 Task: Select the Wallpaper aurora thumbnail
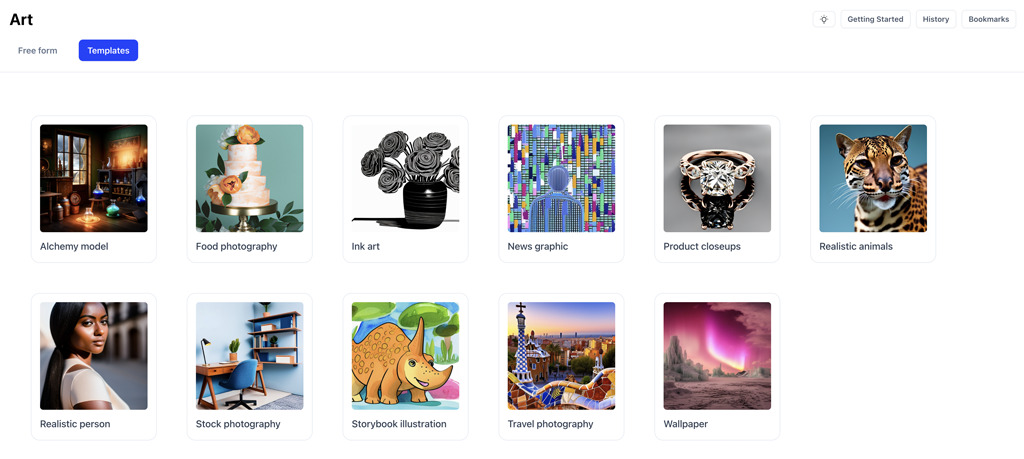717,356
